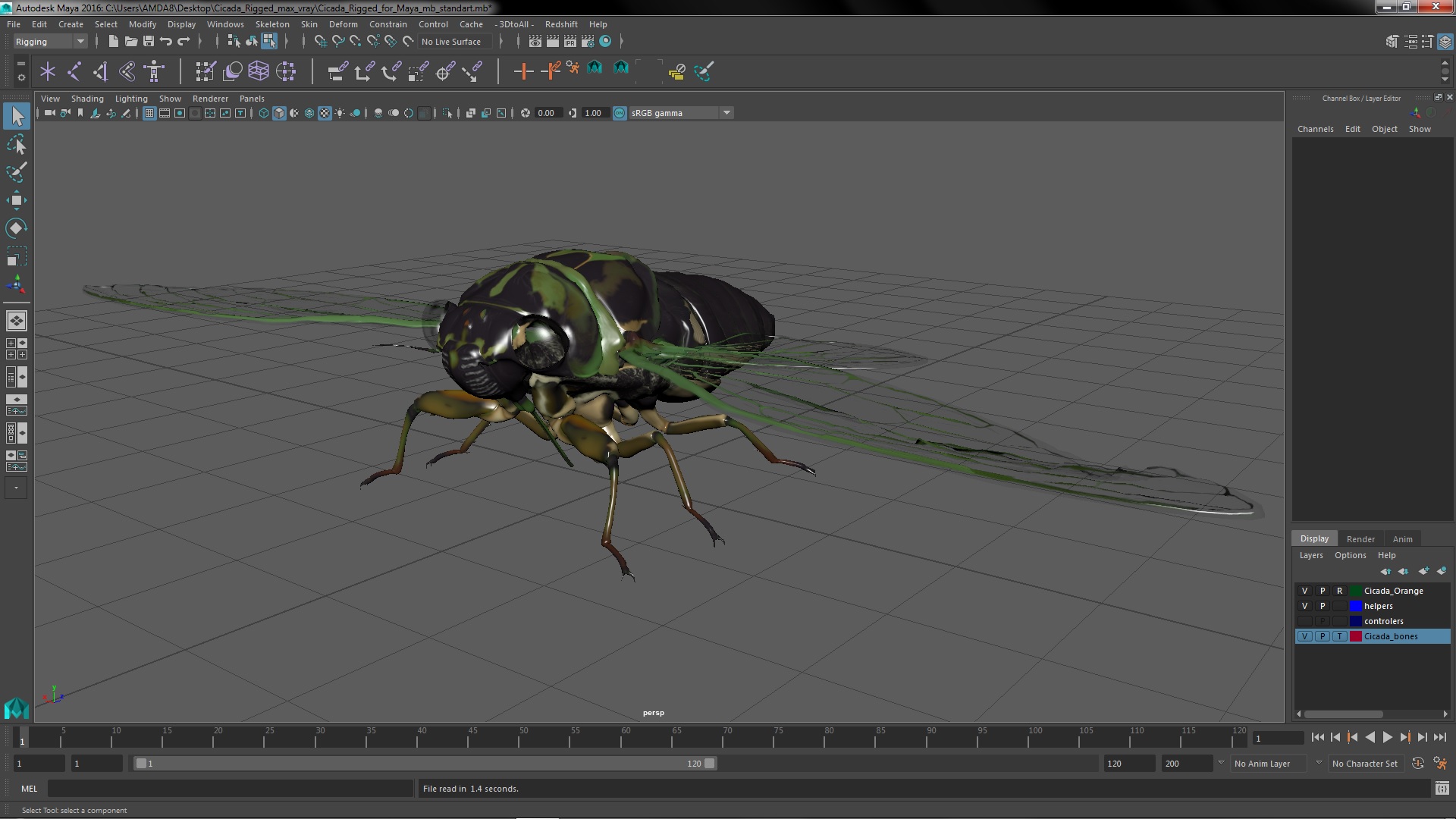The image size is (1456, 819).
Task: Open the Options menu in Layer Editor
Action: tap(1350, 555)
